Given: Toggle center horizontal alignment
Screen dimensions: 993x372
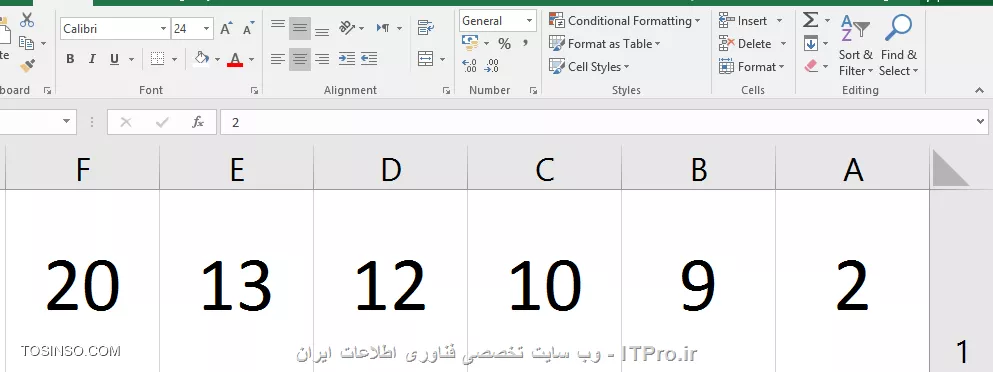Looking at the screenshot, I should [x=300, y=59].
